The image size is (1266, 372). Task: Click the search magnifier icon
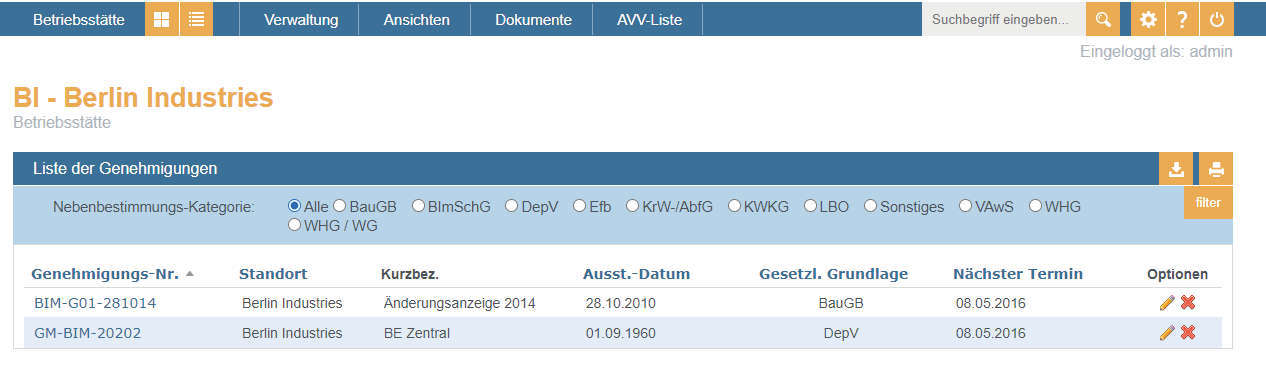[x=1103, y=19]
